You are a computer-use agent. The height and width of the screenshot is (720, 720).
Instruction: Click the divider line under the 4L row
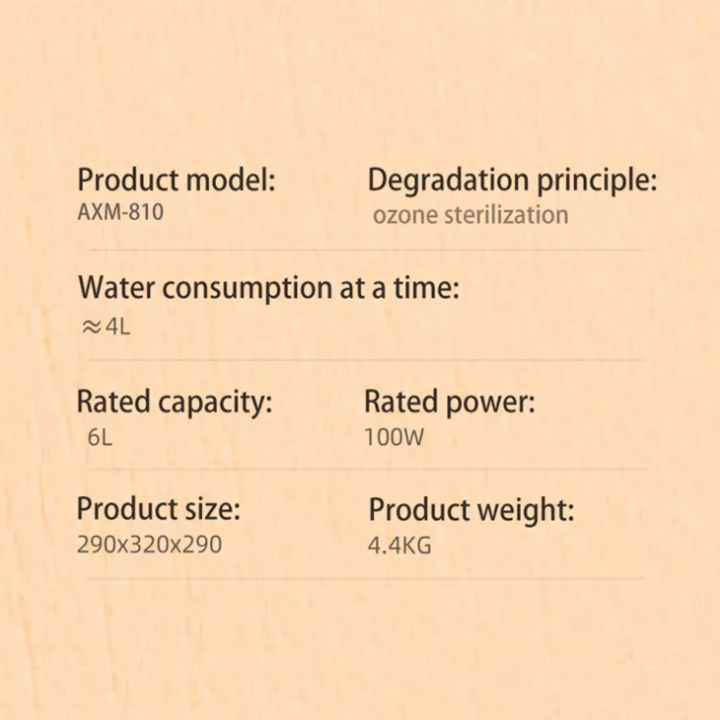pos(360,360)
